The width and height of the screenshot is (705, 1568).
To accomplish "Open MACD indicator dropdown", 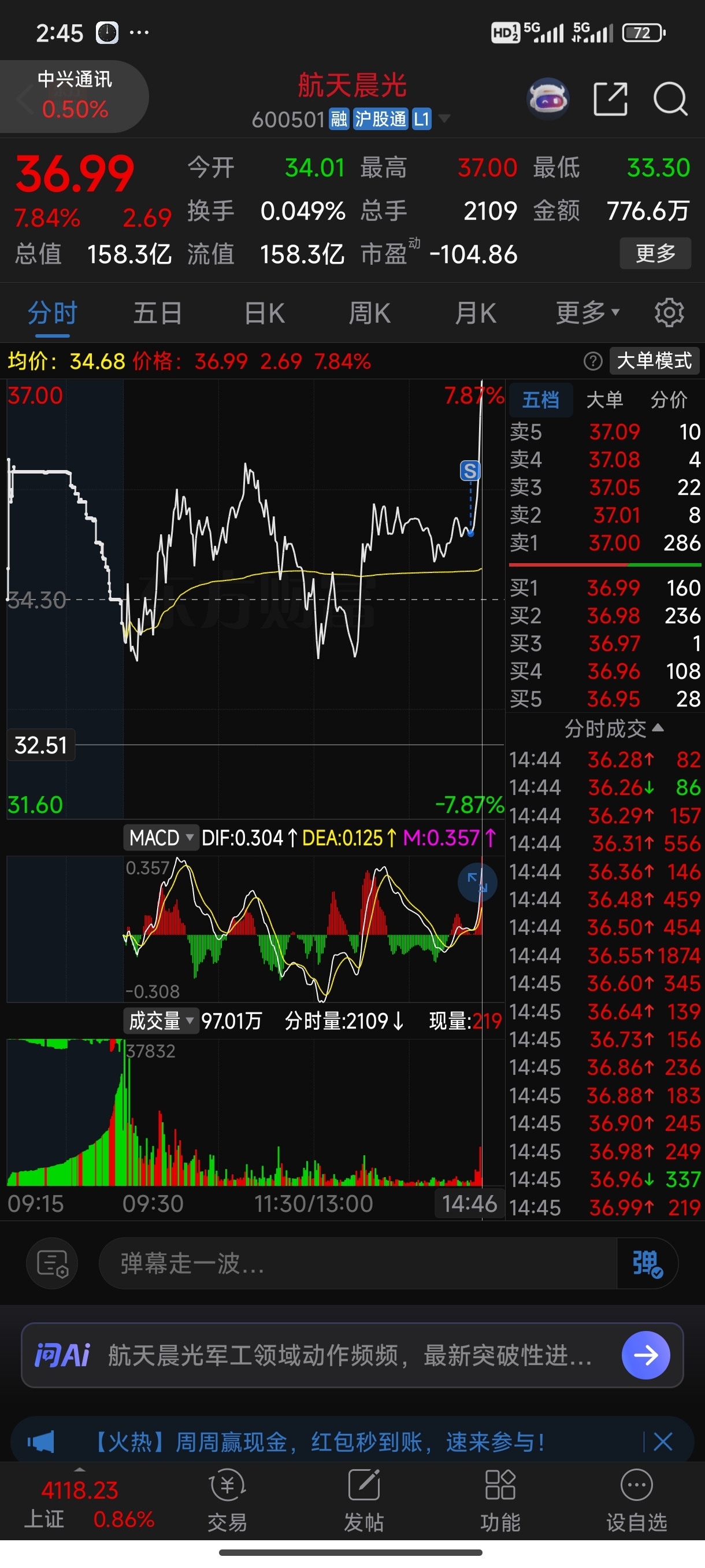I will (161, 838).
